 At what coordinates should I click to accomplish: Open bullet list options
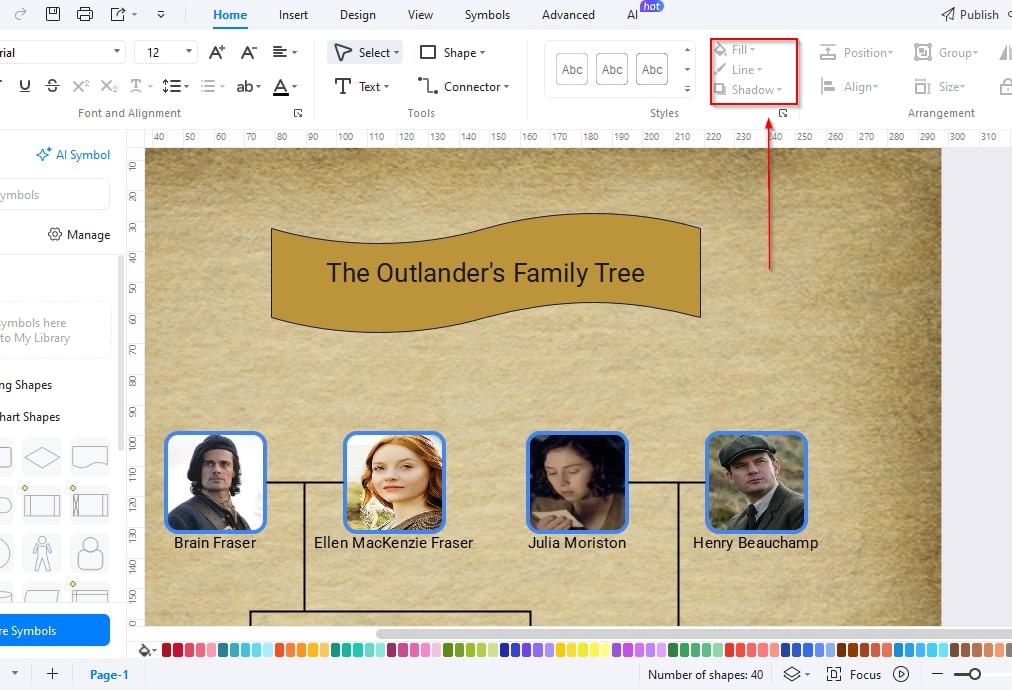[212, 86]
